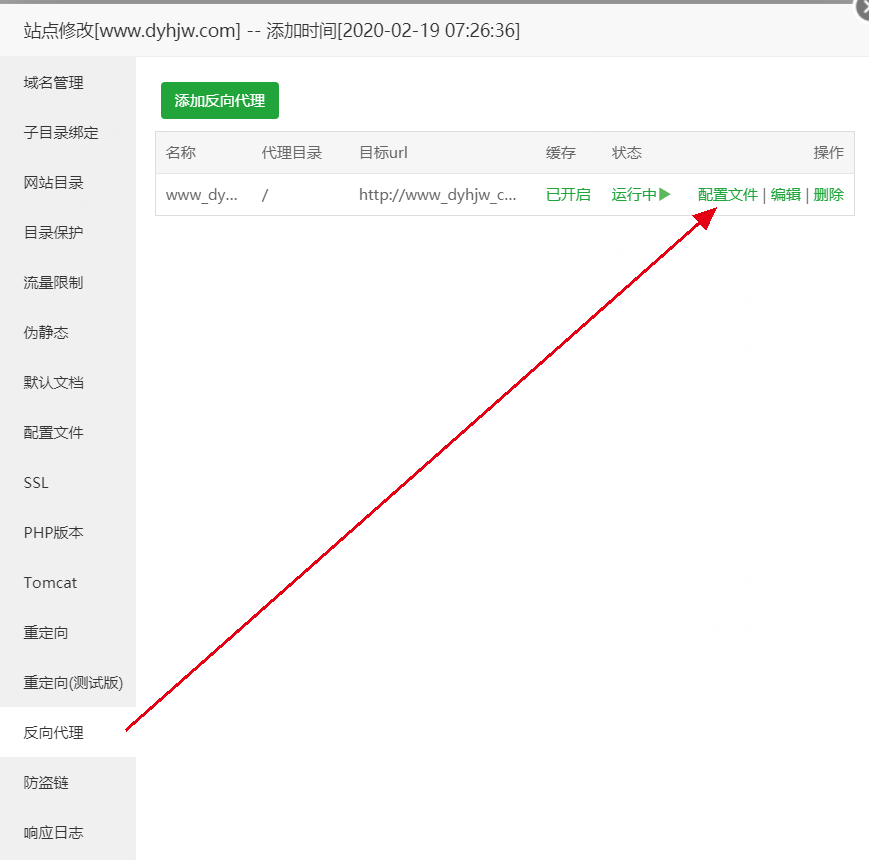869x860 pixels.
Task: Click the 代理目录 column header
Action: 292,152
